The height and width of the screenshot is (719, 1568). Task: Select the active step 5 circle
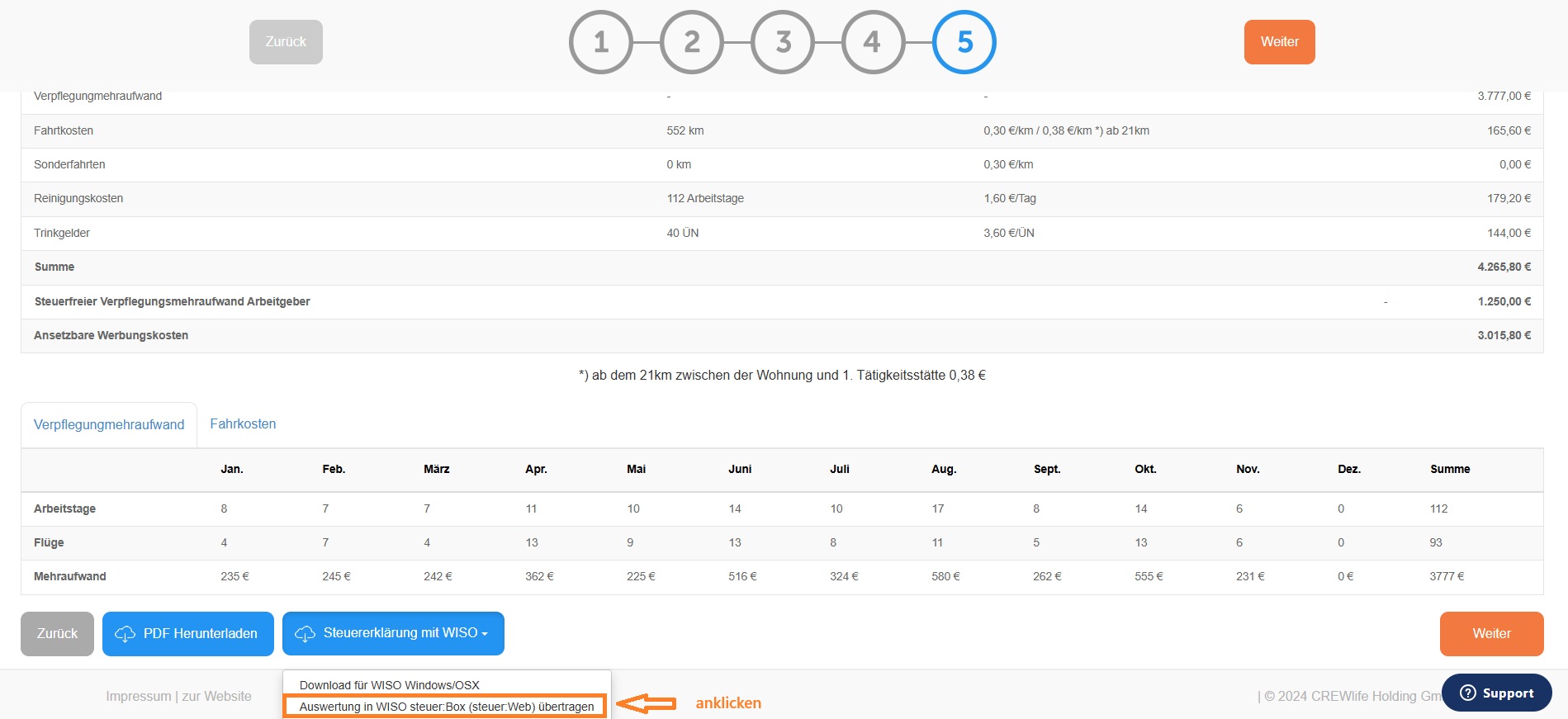(964, 42)
